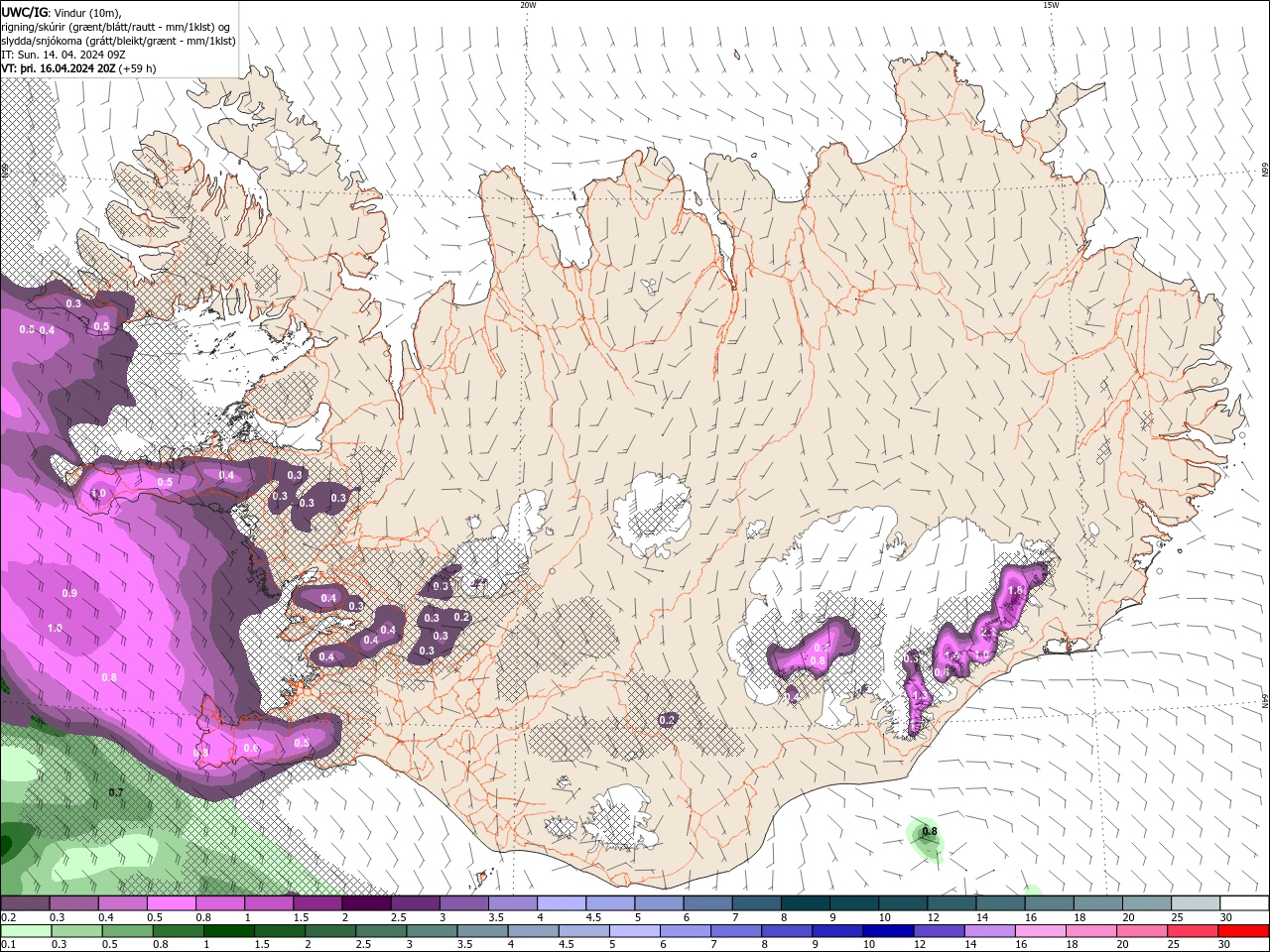
Task: Click the 15W longitude label
Action: pos(1051,5)
